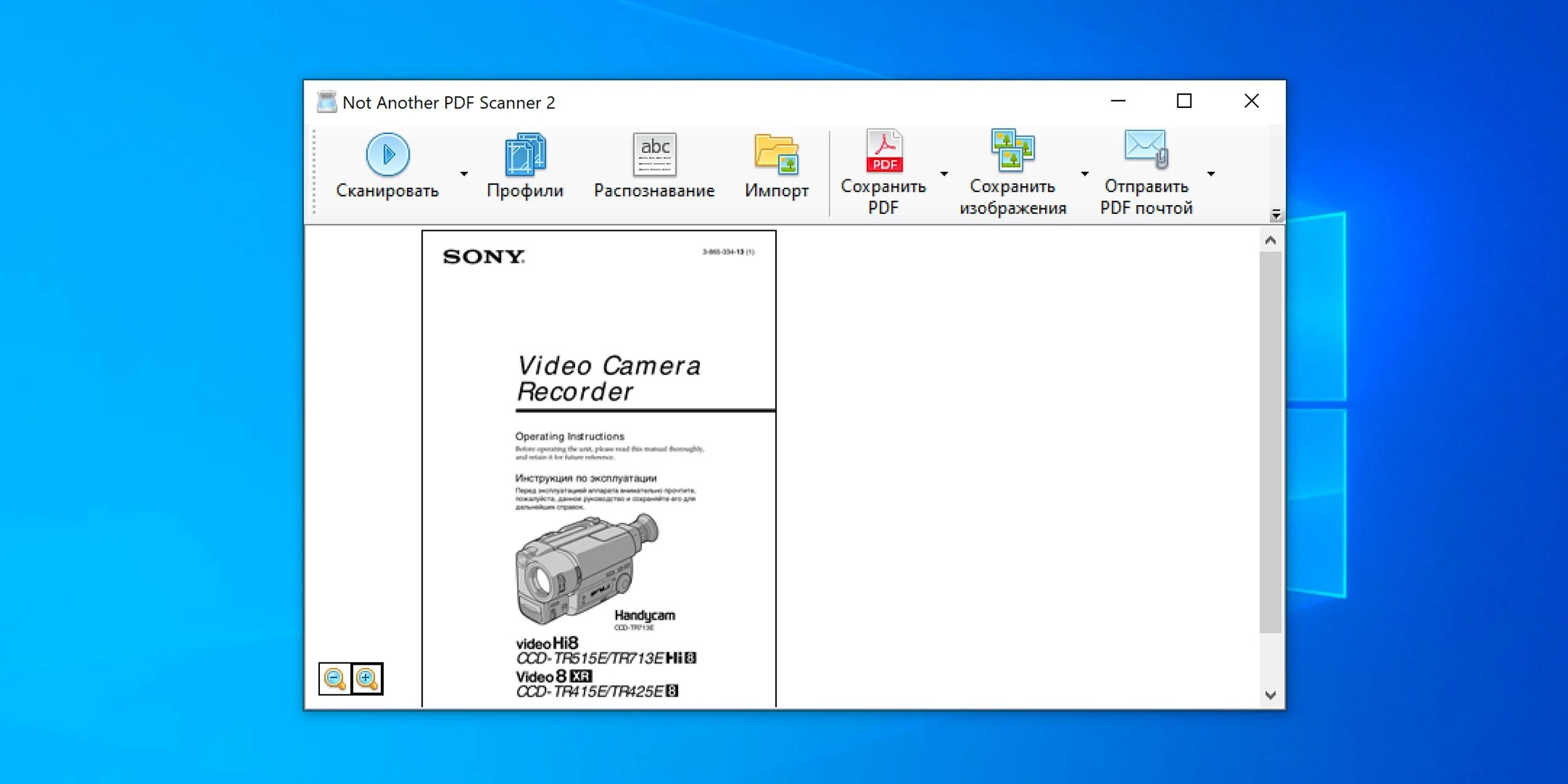Zoom in with the plus magnifier

[x=367, y=679]
